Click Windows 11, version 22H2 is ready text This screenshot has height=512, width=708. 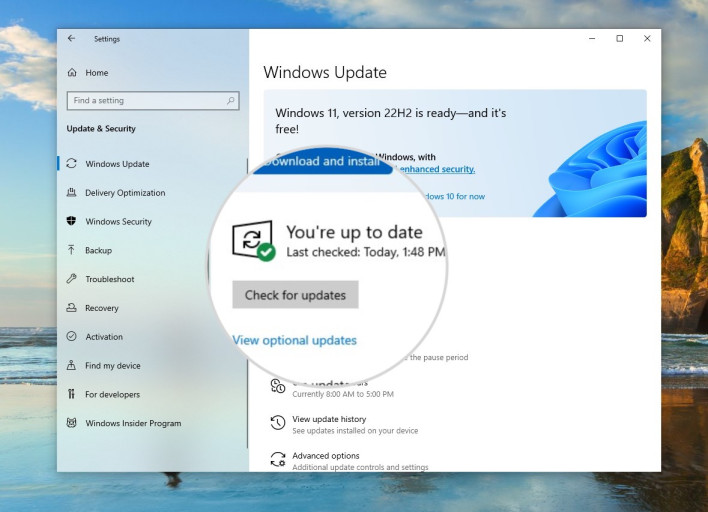tap(391, 121)
